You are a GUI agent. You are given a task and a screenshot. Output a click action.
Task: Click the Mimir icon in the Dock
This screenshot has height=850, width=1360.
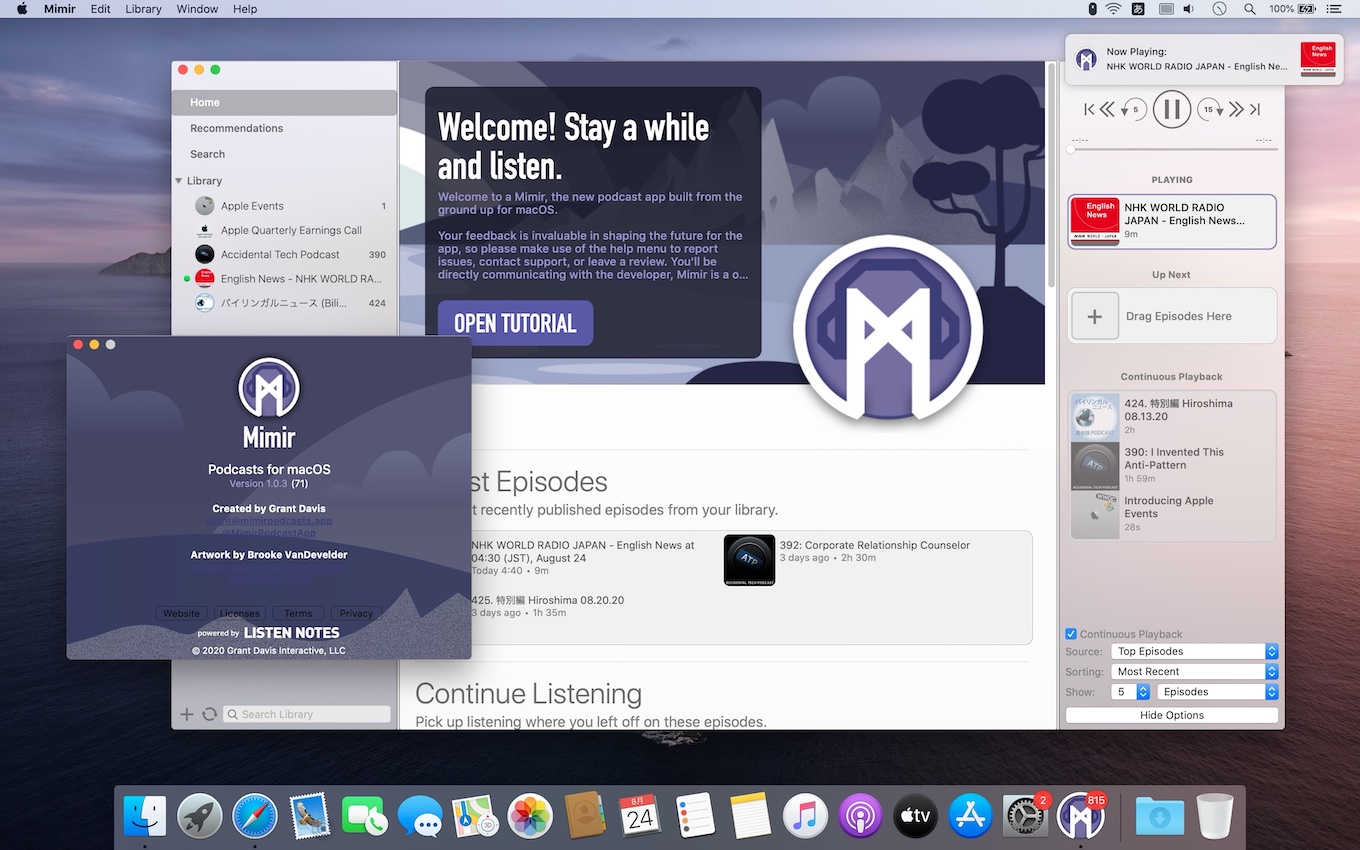click(1081, 816)
